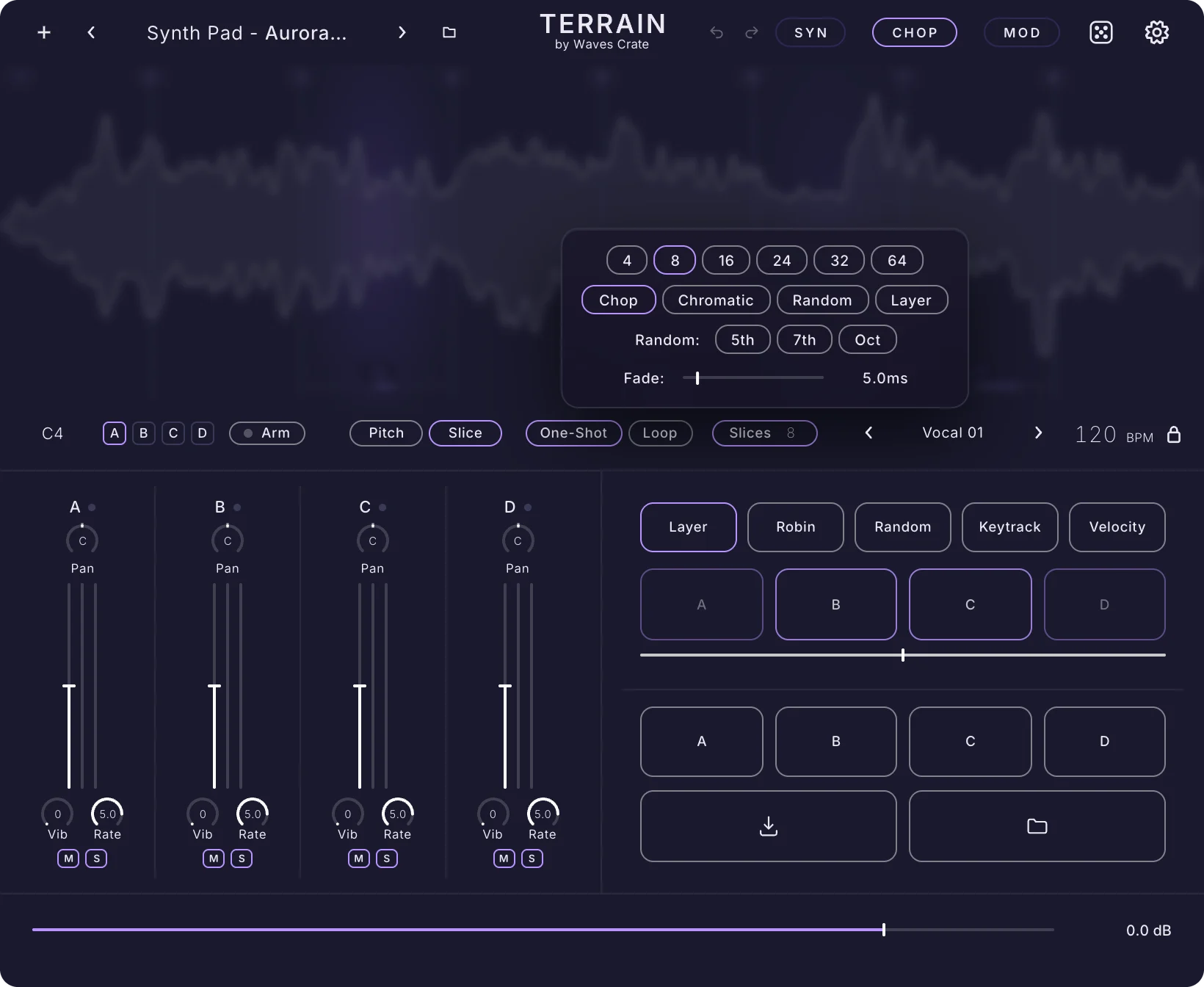Select the 7th random interval
Image resolution: width=1204 pixels, height=987 pixels.
tap(805, 340)
